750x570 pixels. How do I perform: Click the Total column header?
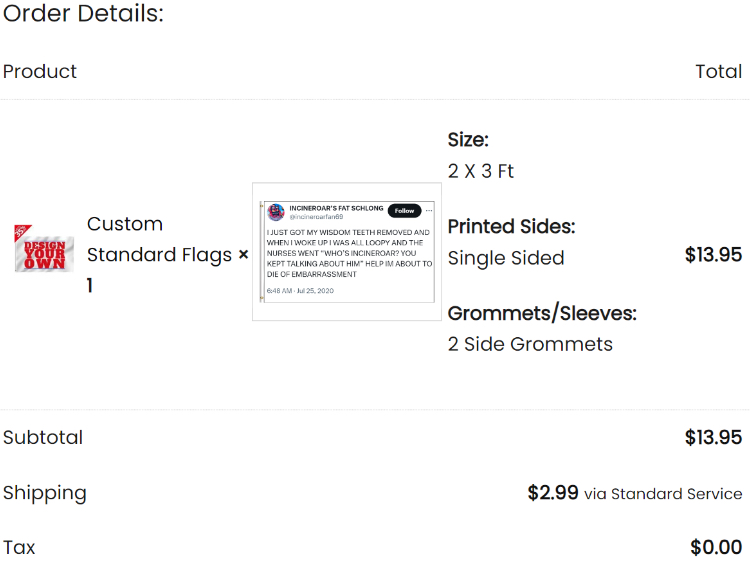point(718,72)
